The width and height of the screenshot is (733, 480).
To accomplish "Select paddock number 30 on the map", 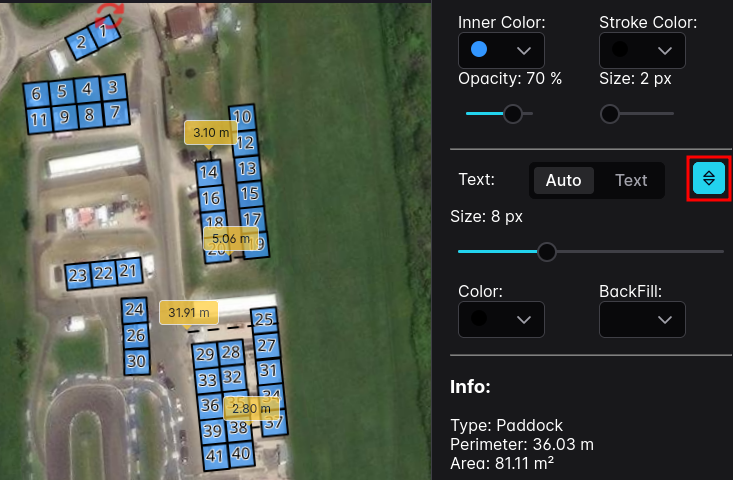I will coord(137,362).
